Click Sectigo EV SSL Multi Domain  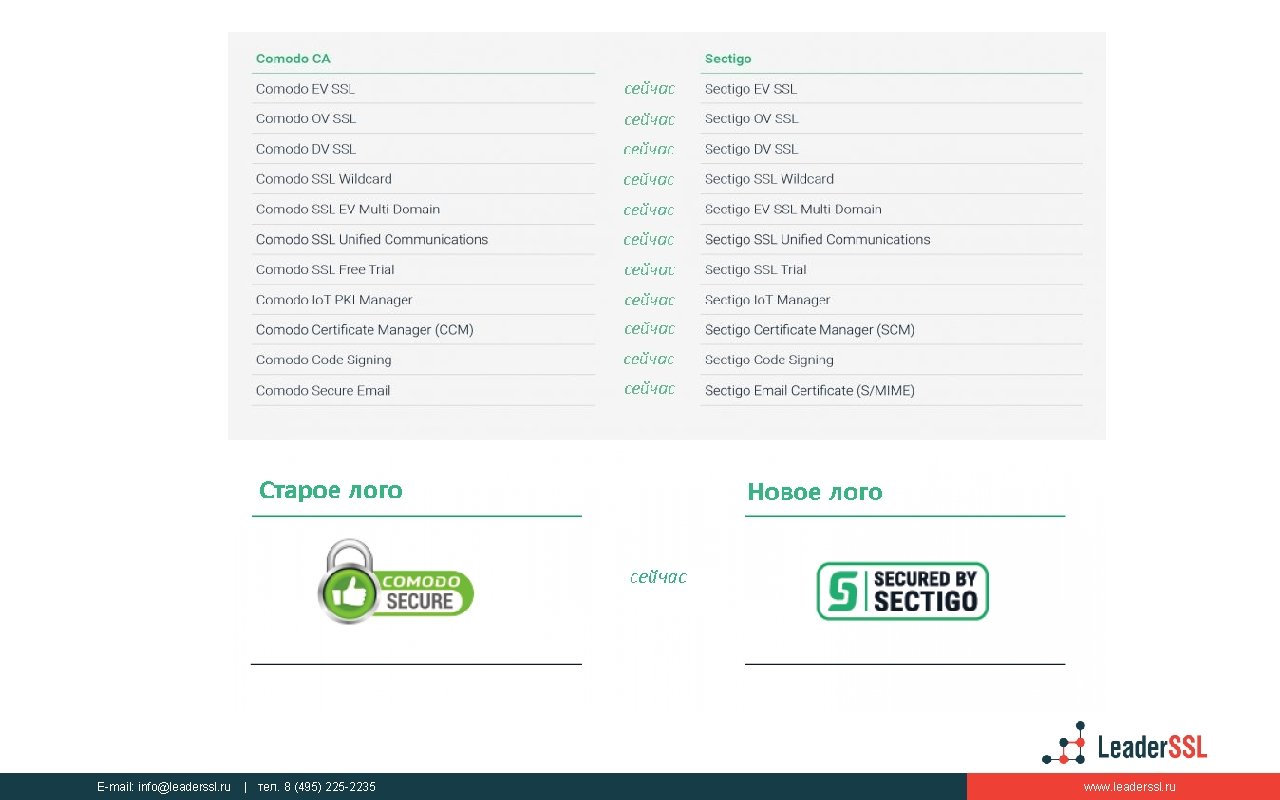coord(793,209)
